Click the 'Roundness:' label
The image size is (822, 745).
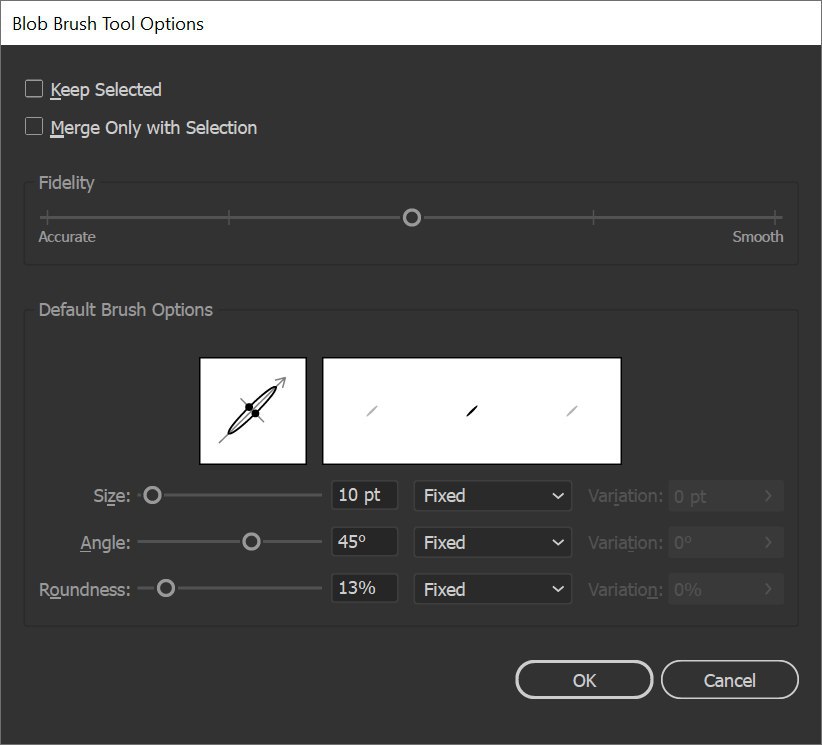click(85, 589)
